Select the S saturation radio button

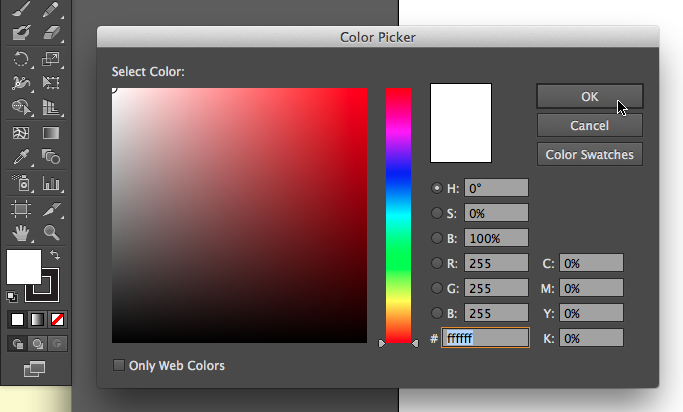[x=436, y=213]
